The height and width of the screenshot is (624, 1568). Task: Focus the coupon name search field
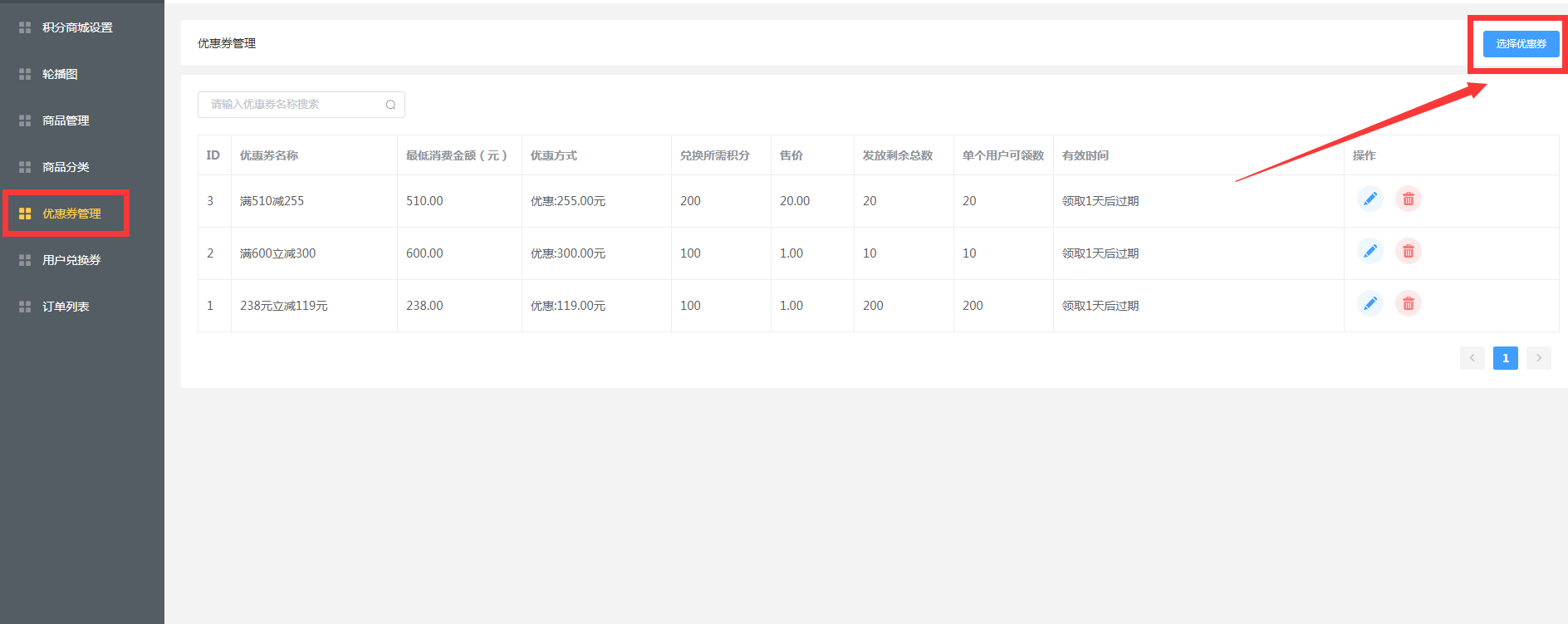pos(301,105)
